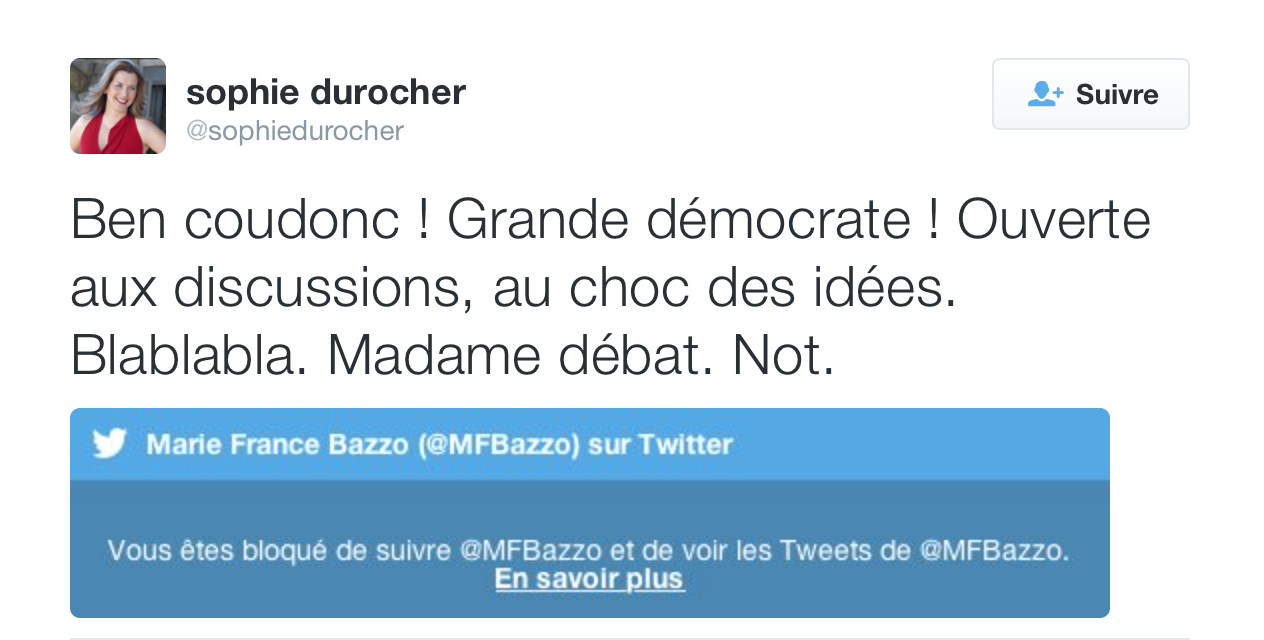Click the word 'Ouverte' in the tweet
This screenshot has height=640, width=1264.
tap(1054, 221)
